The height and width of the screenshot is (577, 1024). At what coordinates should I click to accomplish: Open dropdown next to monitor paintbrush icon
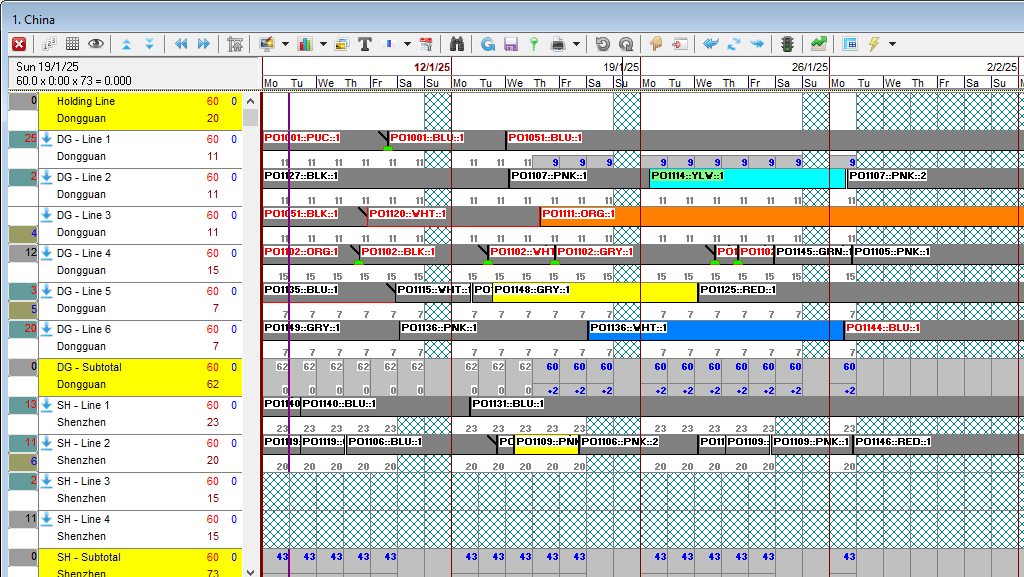[285, 44]
